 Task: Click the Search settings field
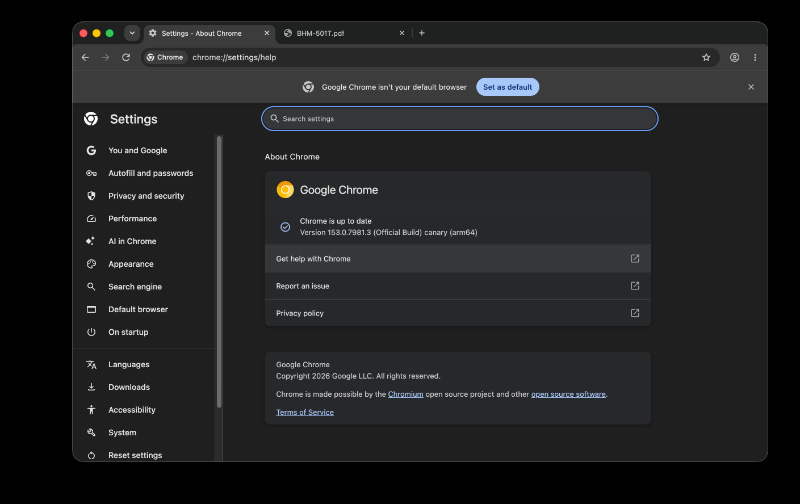(x=460, y=119)
